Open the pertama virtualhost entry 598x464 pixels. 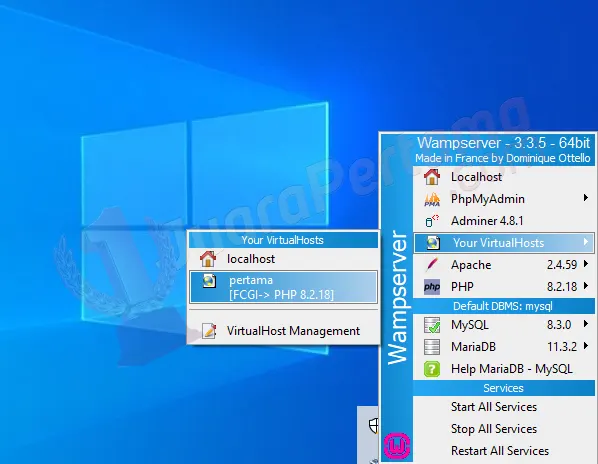(x=283, y=287)
